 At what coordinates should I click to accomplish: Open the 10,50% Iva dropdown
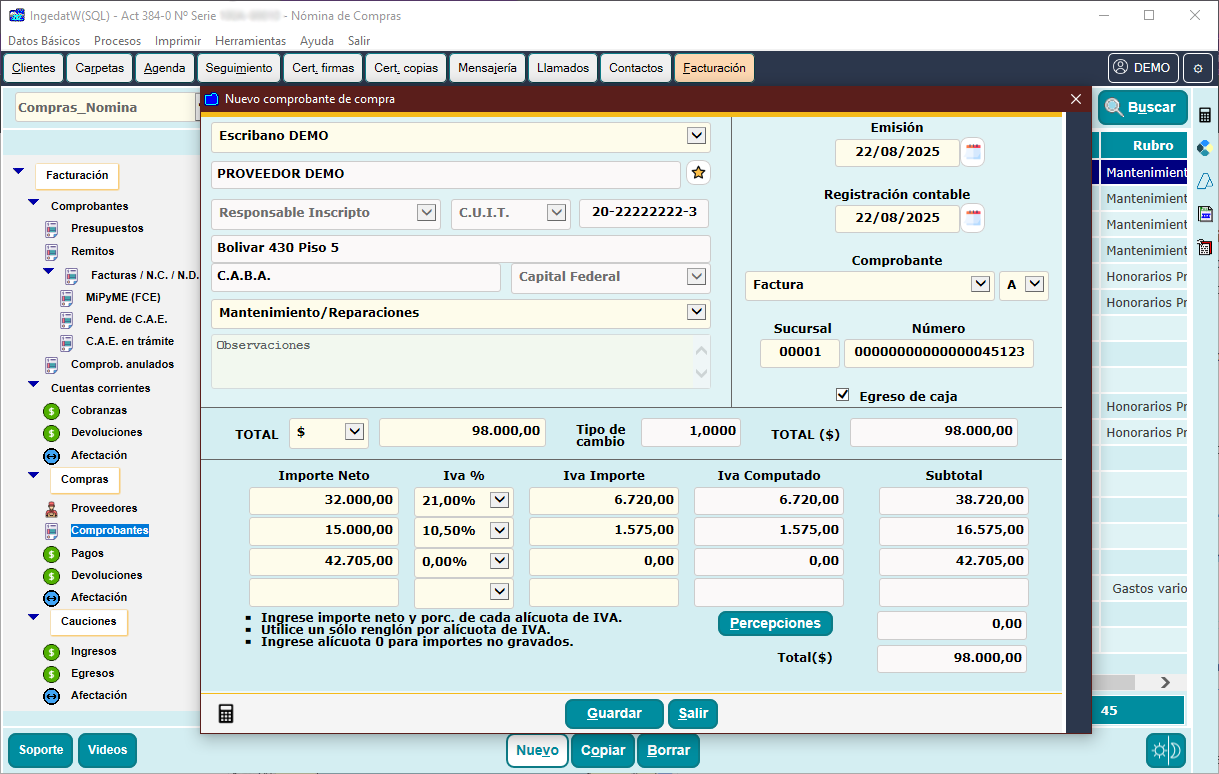499,530
